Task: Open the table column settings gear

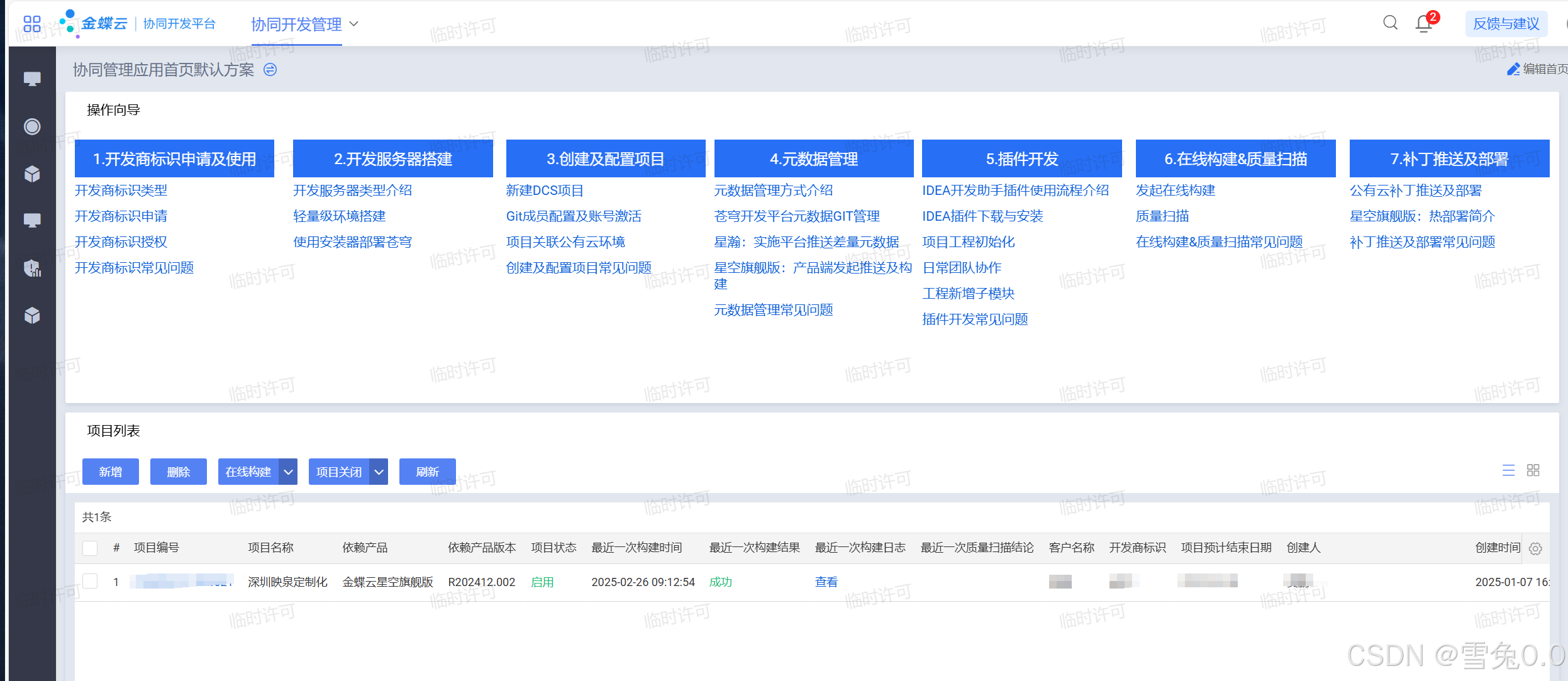Action: (1535, 548)
